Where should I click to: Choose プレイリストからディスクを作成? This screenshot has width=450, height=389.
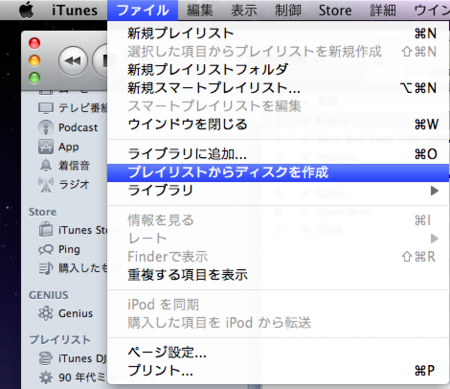click(x=278, y=173)
